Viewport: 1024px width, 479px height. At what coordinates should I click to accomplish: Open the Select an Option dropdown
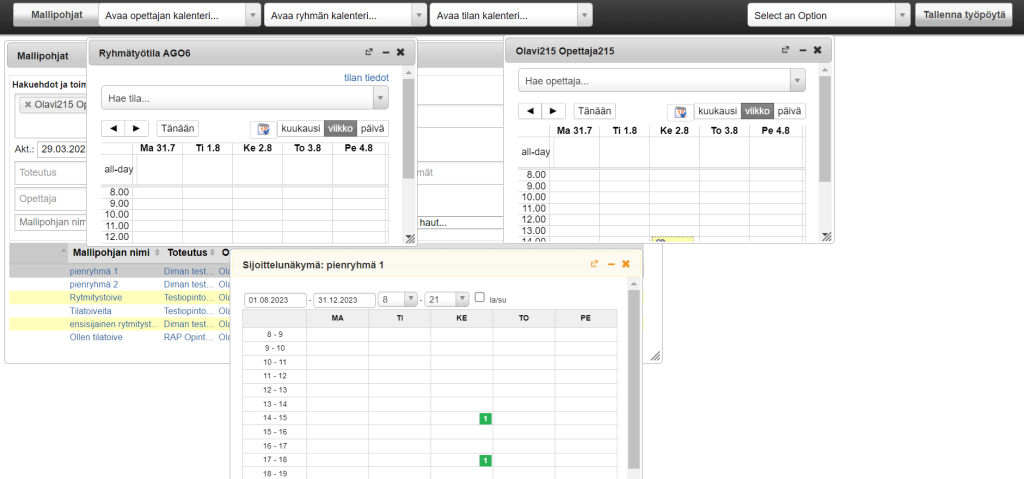(829, 15)
